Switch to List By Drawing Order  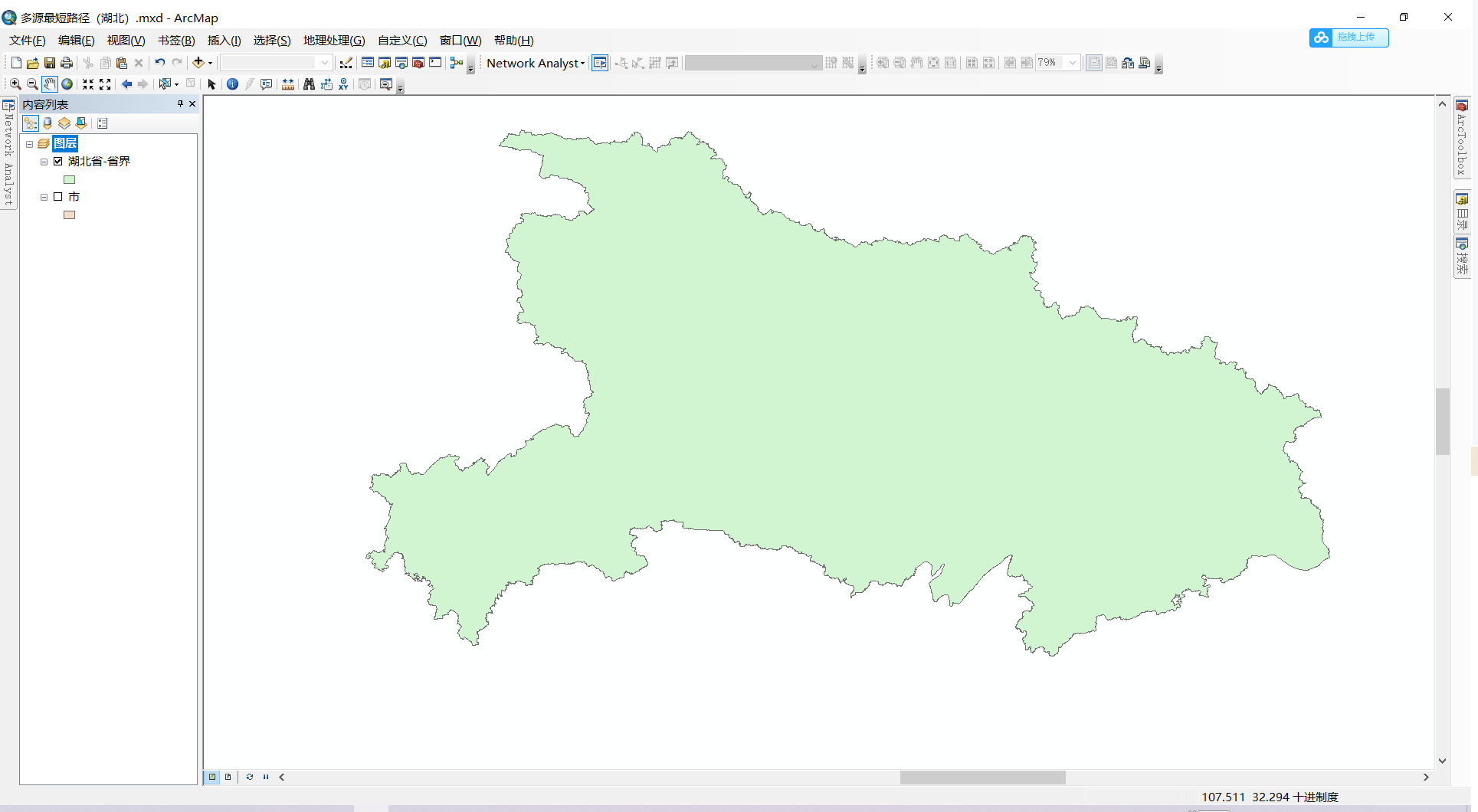point(31,123)
